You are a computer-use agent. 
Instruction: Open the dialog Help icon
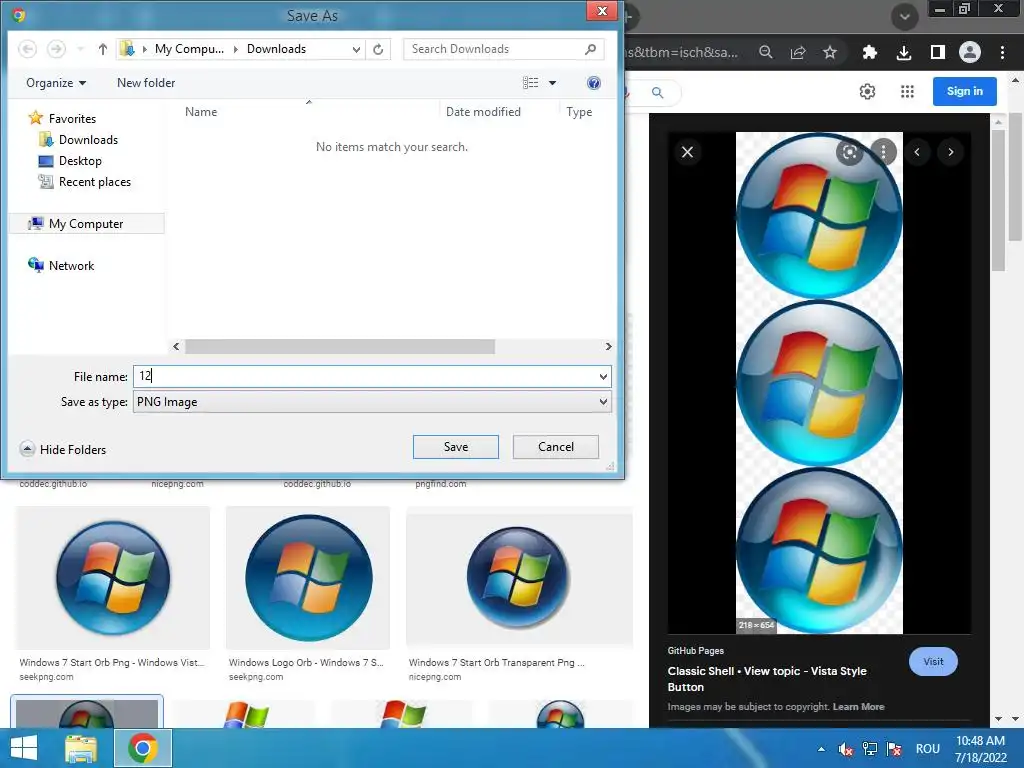click(x=594, y=83)
